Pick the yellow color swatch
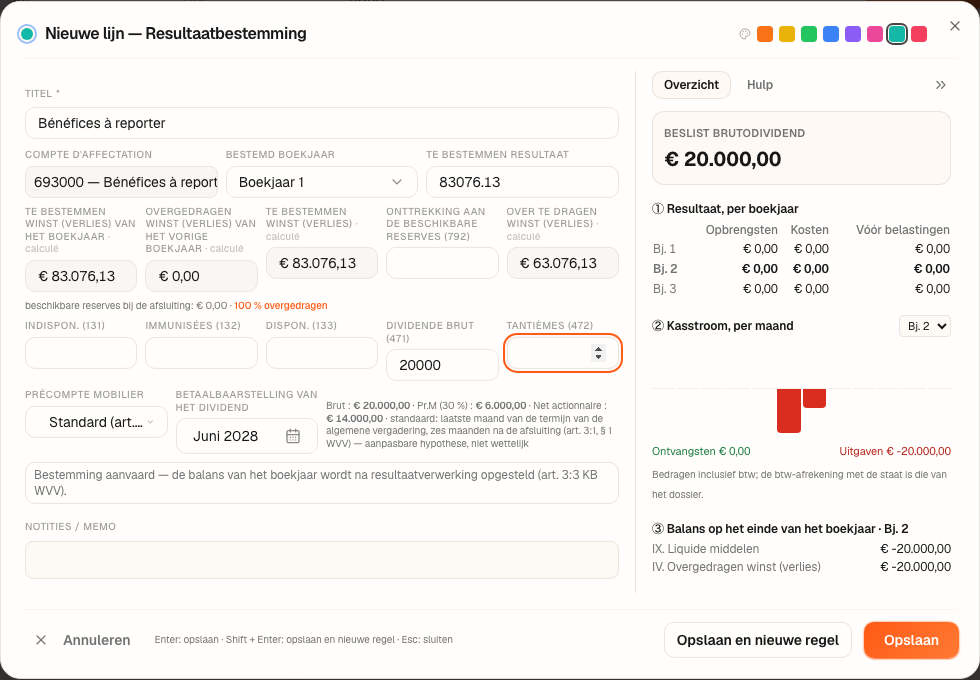Screen dimensions: 980x680 [787, 34]
